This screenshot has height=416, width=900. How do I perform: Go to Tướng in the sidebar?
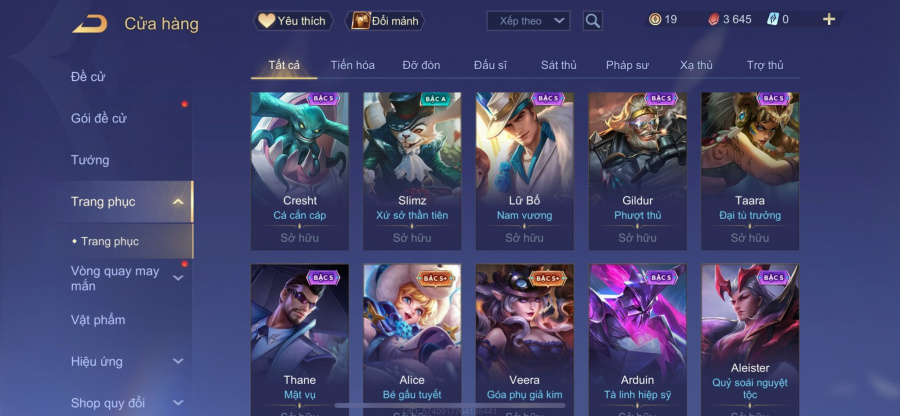click(90, 160)
